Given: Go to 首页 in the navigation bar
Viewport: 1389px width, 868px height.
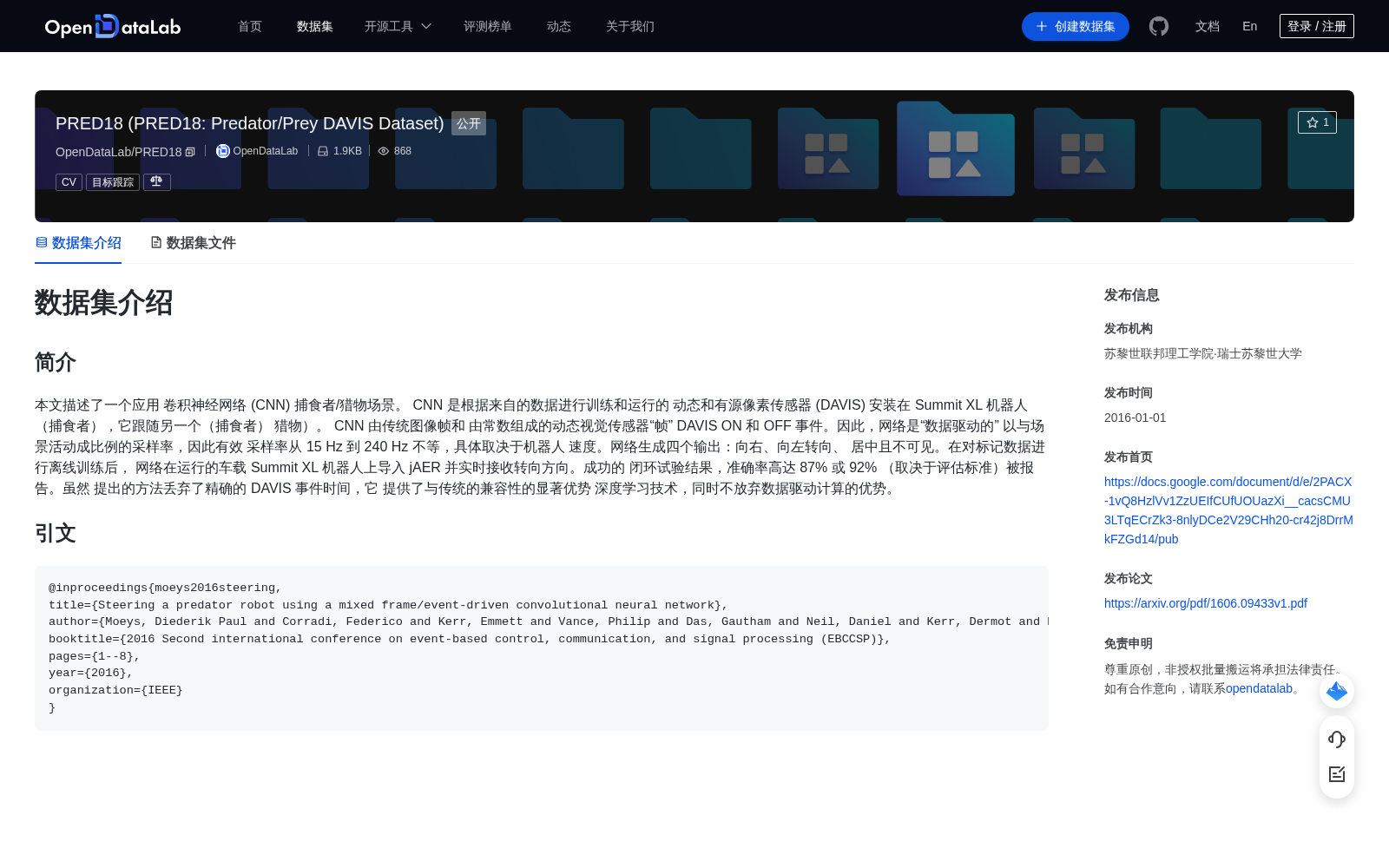Looking at the screenshot, I should click(250, 26).
